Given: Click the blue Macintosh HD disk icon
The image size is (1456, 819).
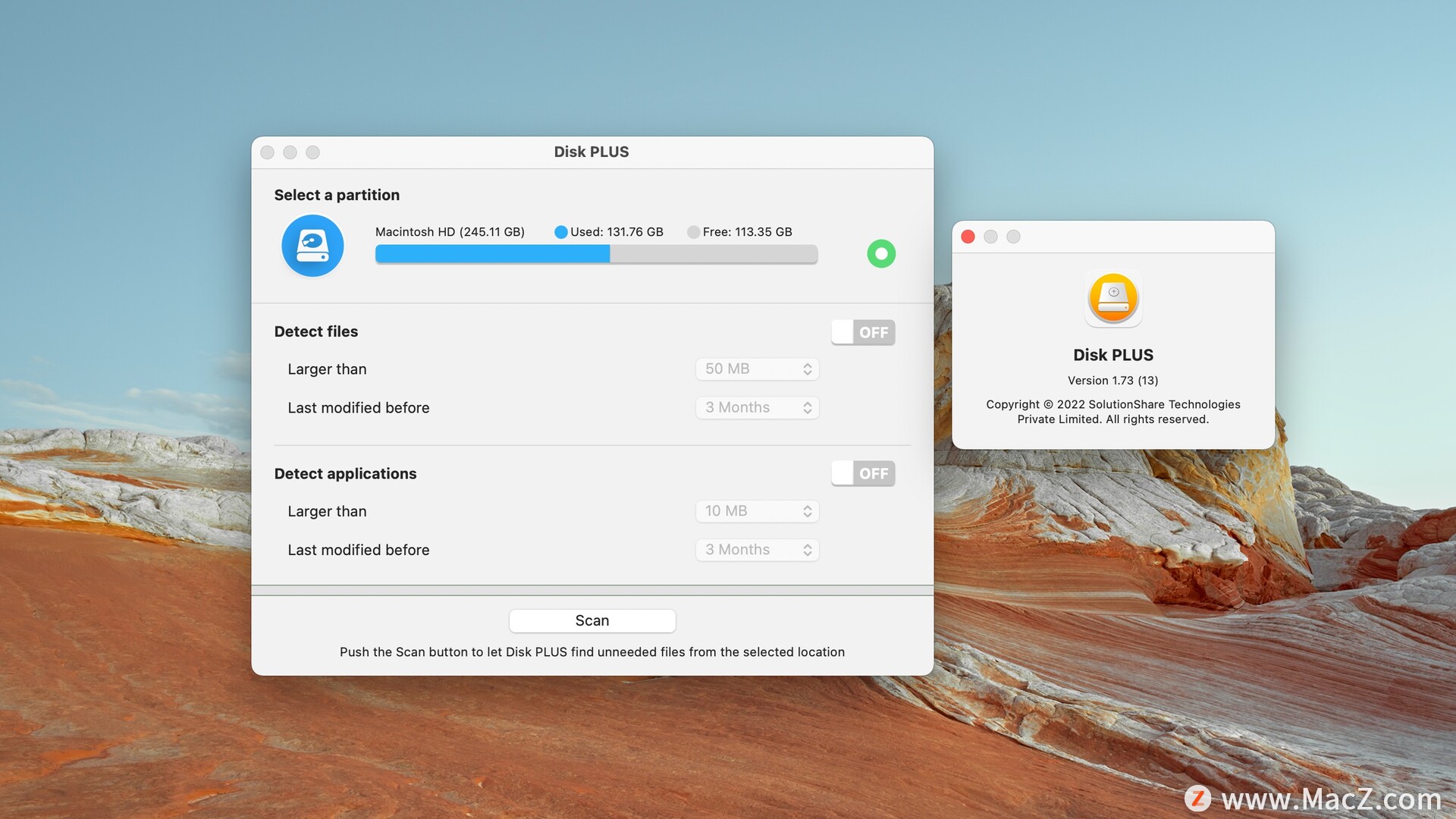Looking at the screenshot, I should 312,246.
